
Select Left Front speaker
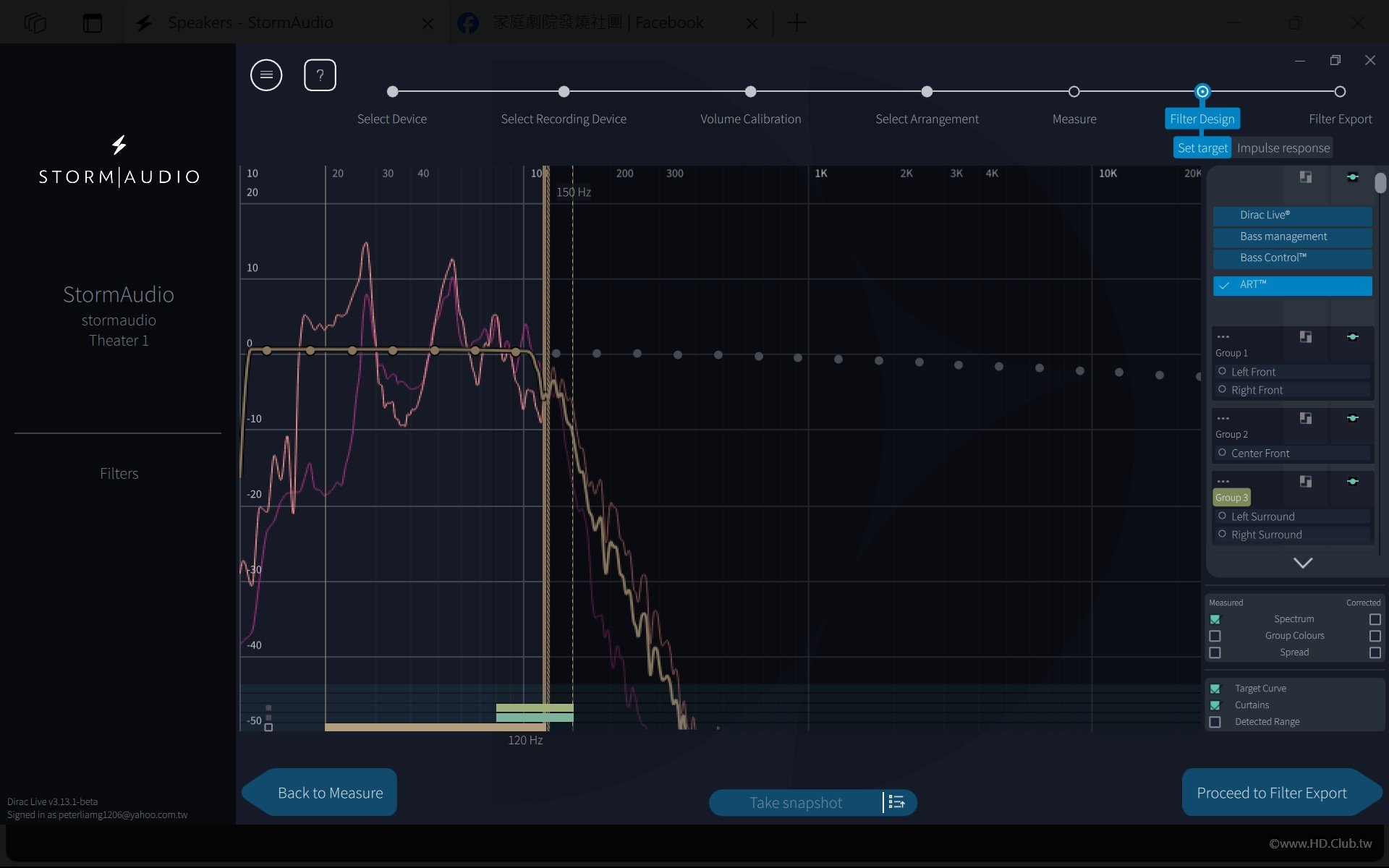pos(1292,372)
